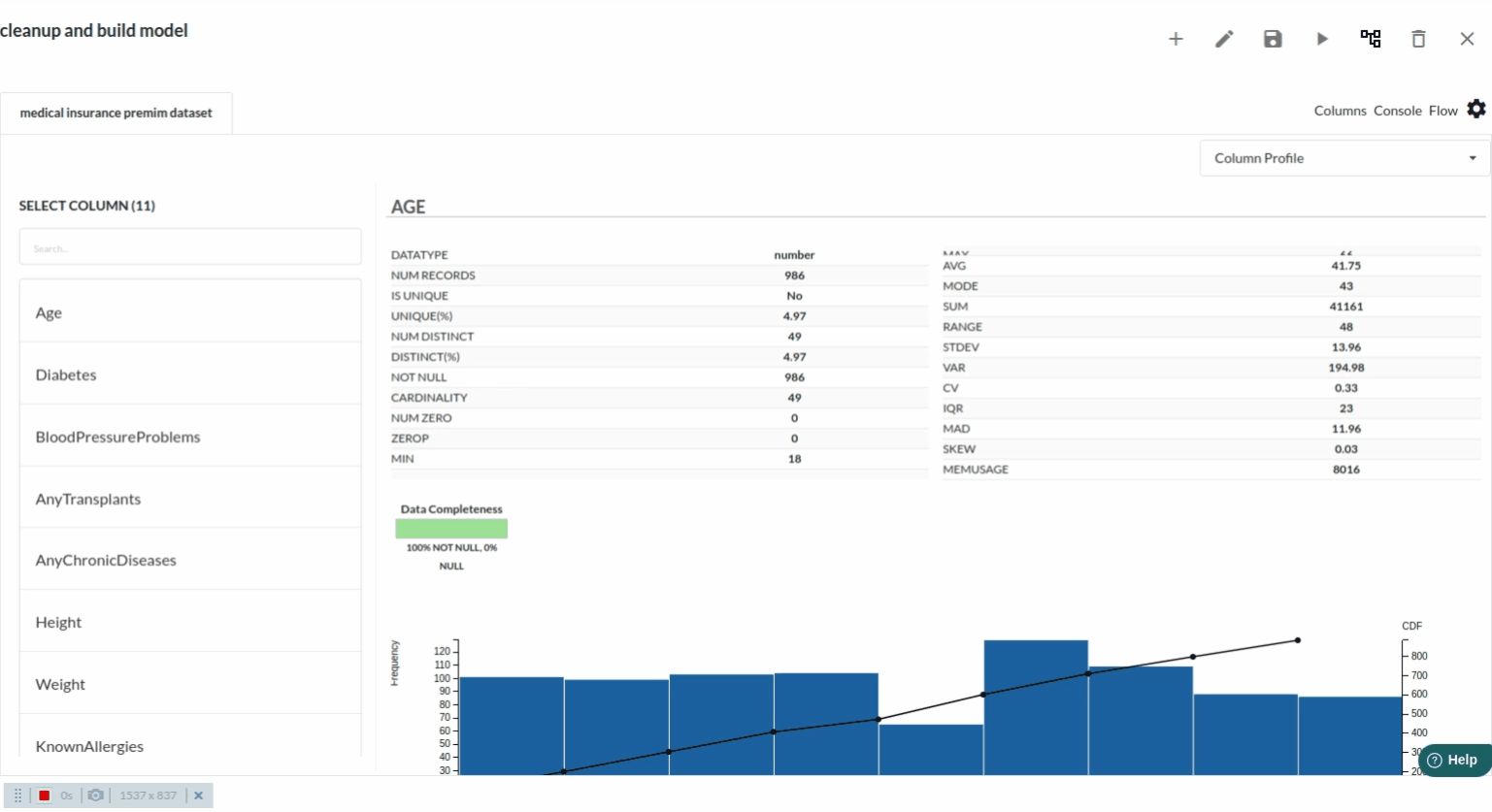Select the AnyChronicDiseases column

190,560
